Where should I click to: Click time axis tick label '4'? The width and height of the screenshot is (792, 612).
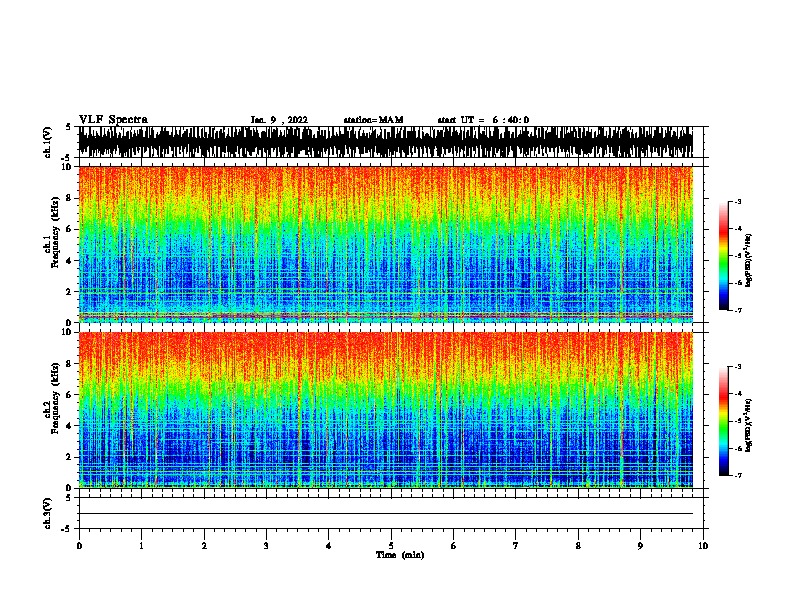pos(329,546)
